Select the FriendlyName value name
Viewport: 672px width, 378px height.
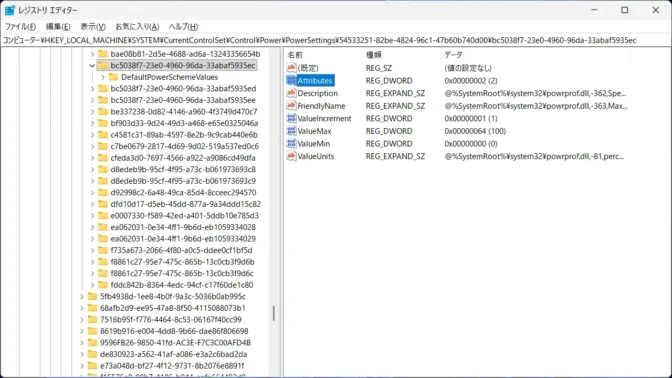[321, 106]
